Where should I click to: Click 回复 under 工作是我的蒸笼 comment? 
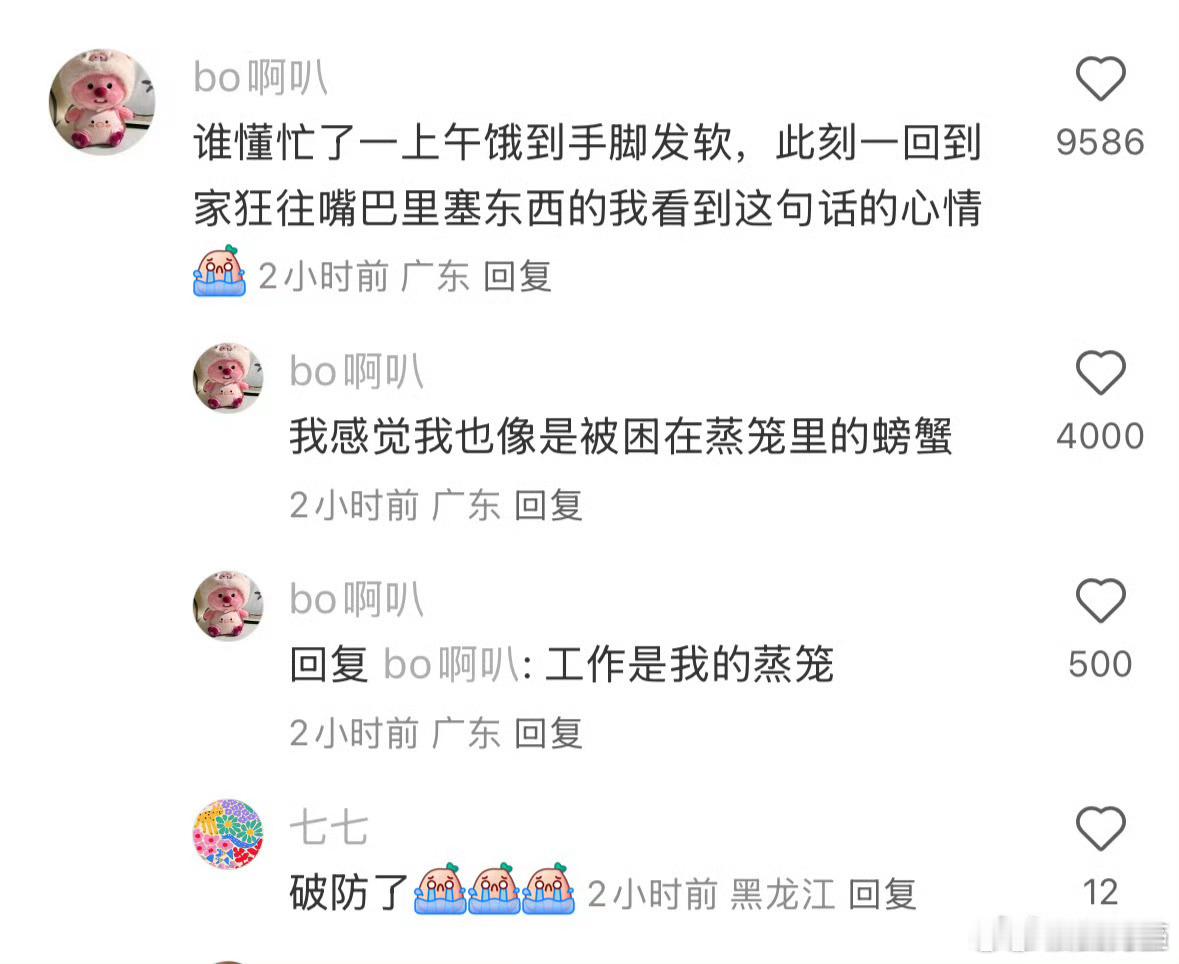coord(548,732)
